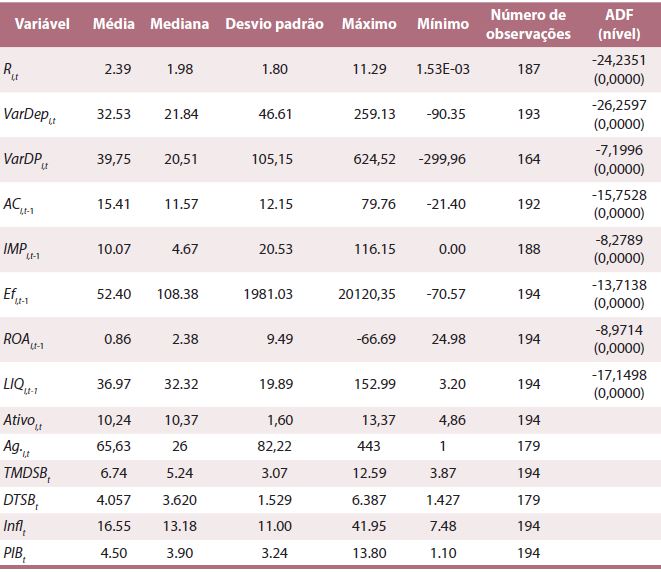
Task: Click the VarDep variable row label
Action: click(x=27, y=115)
